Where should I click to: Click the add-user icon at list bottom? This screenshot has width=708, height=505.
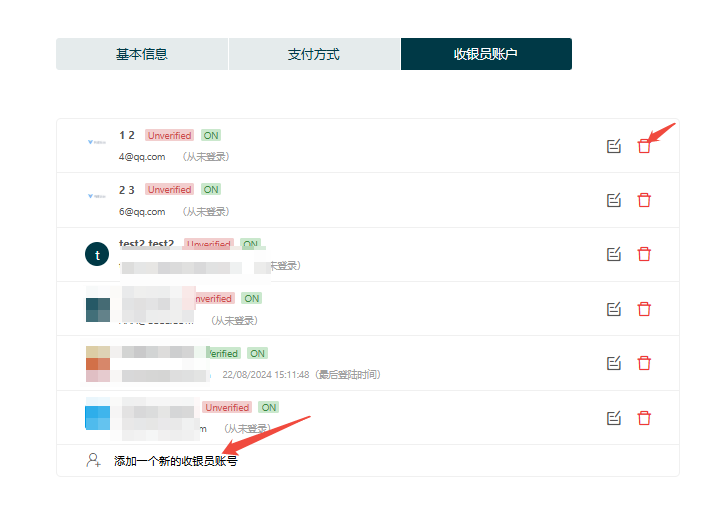[93, 460]
